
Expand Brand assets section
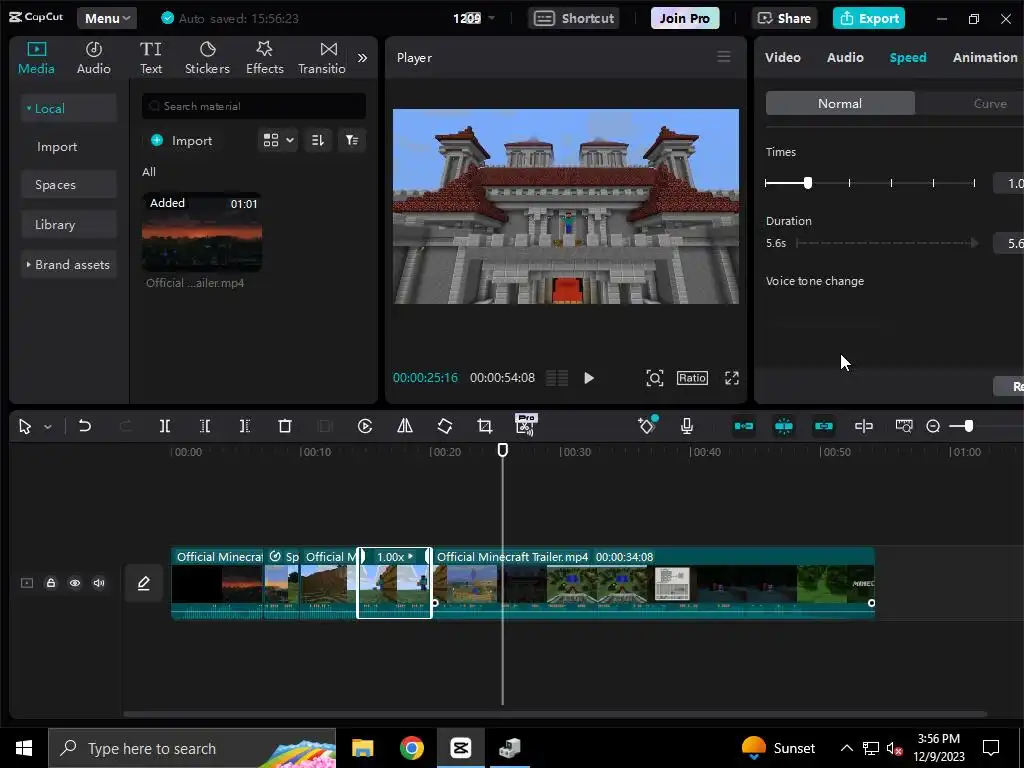tap(69, 264)
